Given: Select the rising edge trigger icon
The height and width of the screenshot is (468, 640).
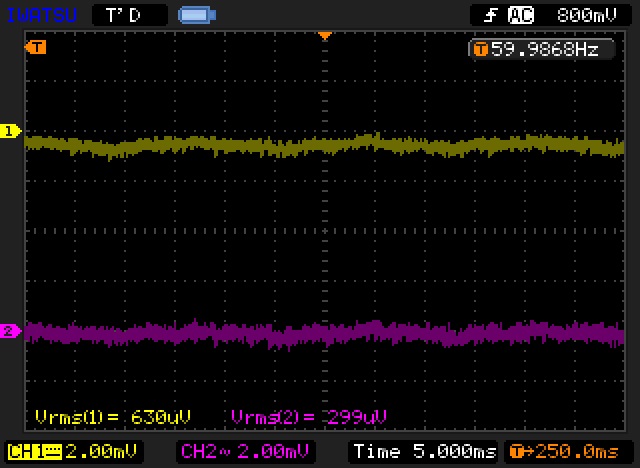Looking at the screenshot, I should point(490,15).
